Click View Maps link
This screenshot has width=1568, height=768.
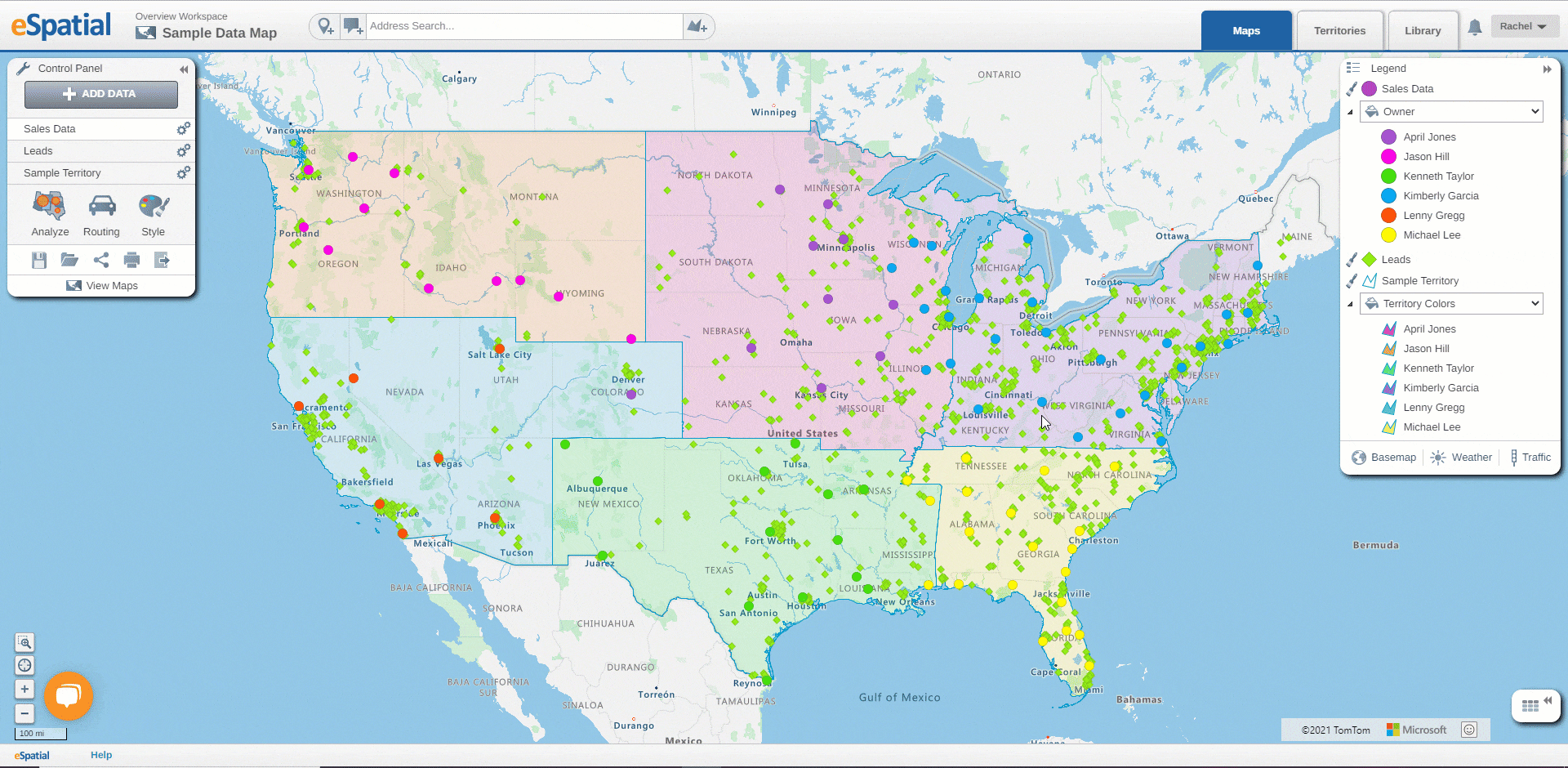(x=102, y=285)
